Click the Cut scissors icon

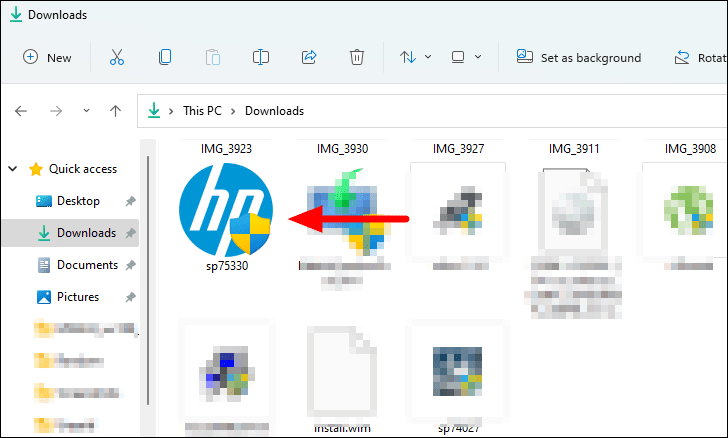click(117, 57)
